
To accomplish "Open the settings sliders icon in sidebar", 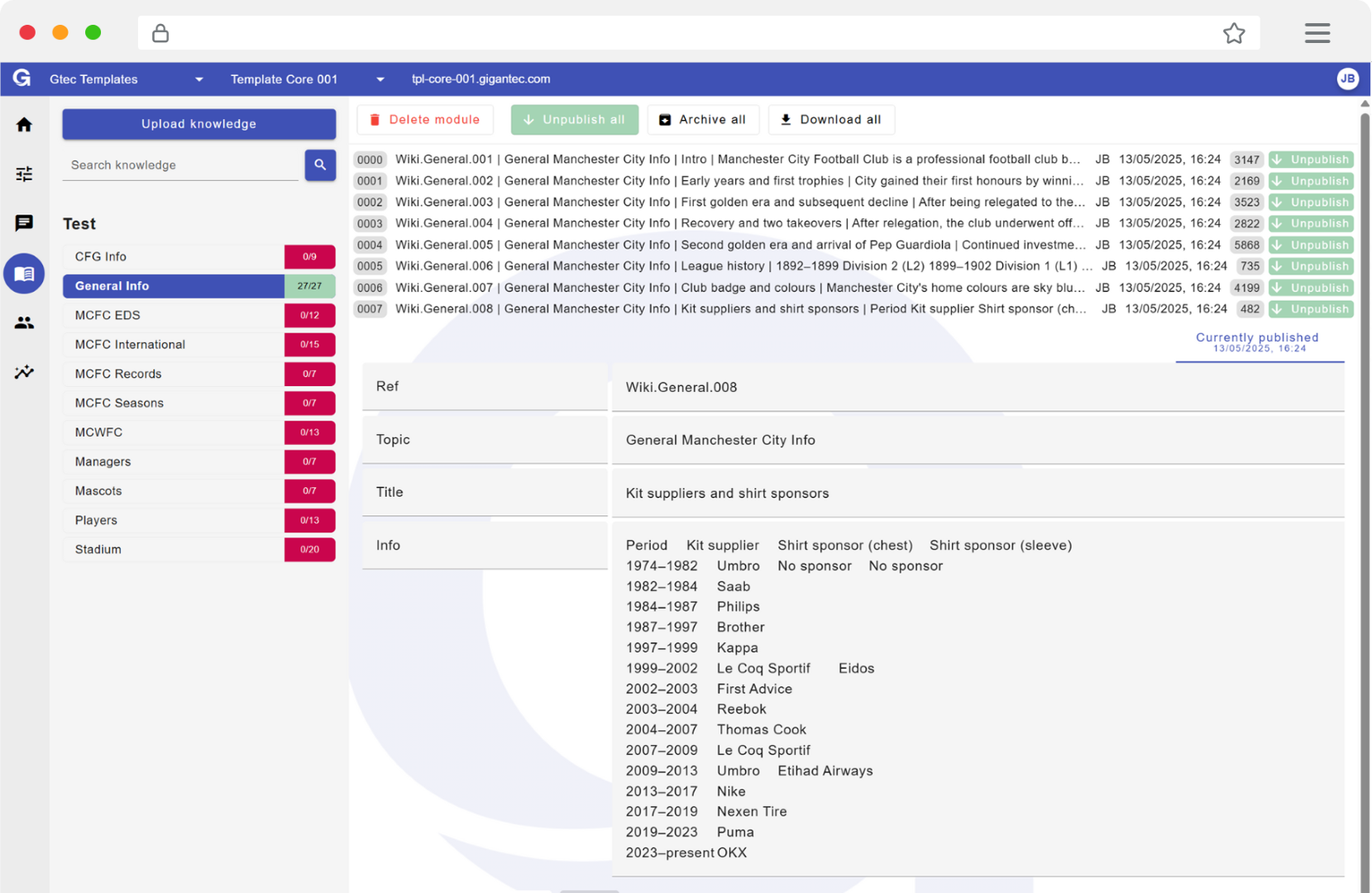I will tap(24, 174).
